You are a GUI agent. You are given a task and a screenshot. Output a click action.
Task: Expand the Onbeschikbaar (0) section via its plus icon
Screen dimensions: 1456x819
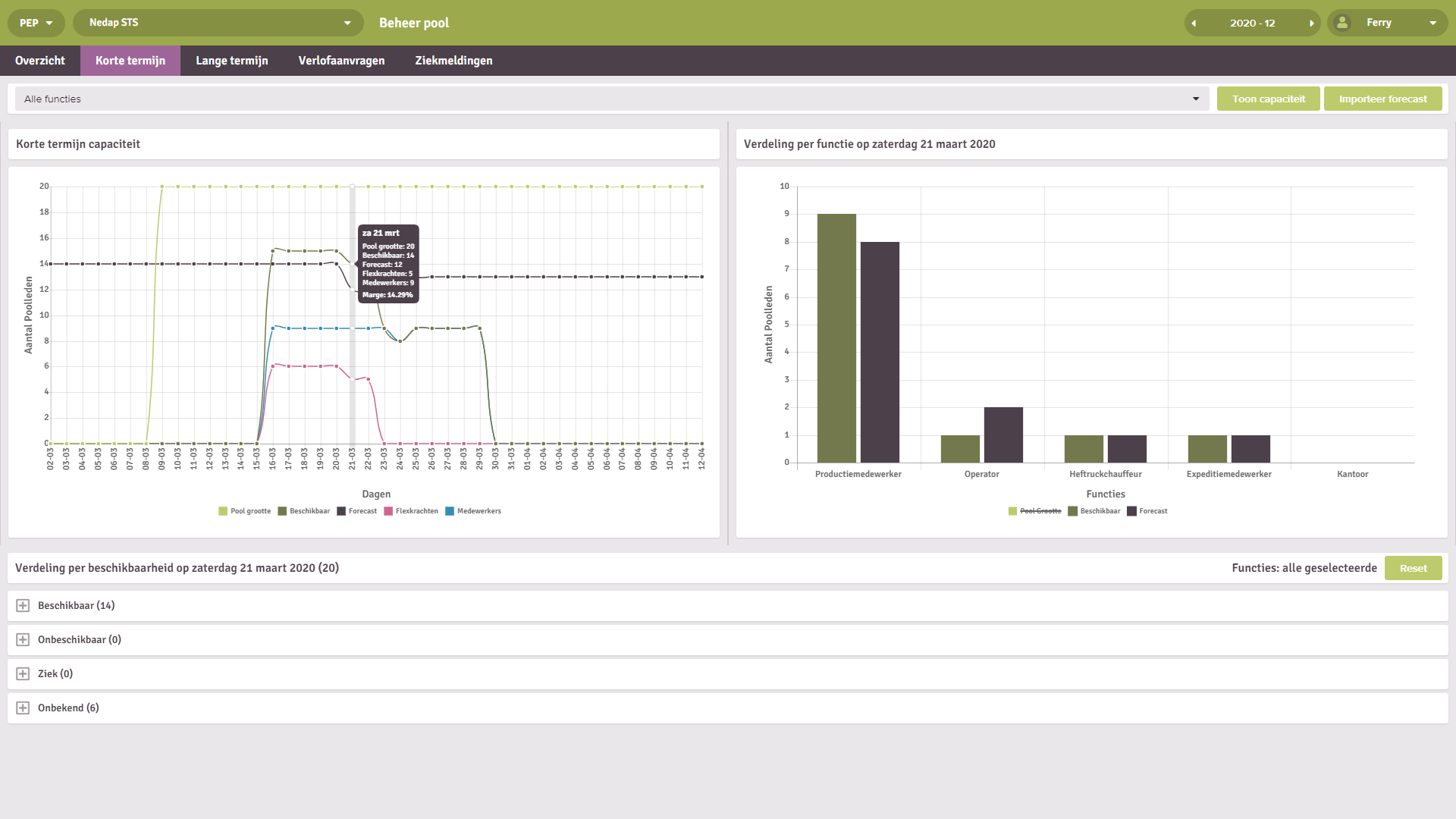[x=23, y=639]
